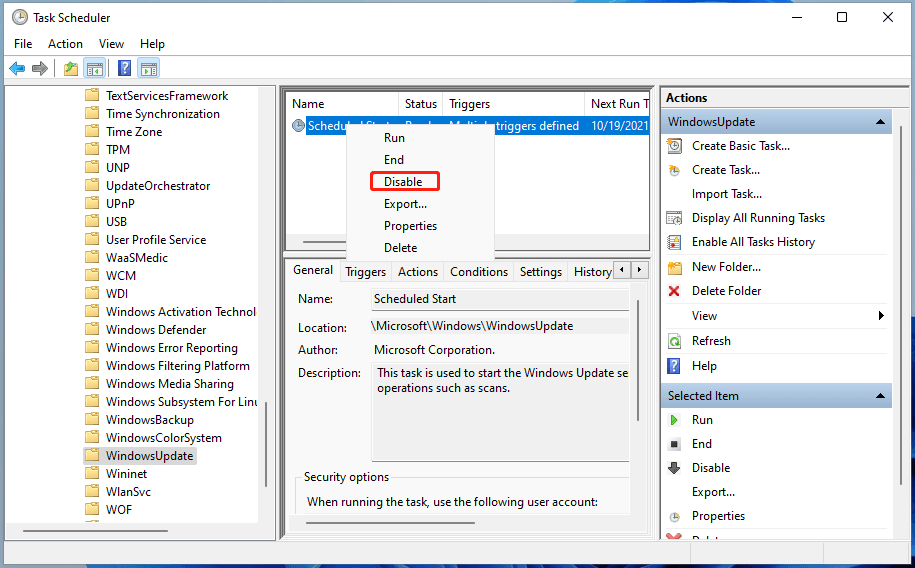This screenshot has width=915, height=568.
Task: Click Disable down-arrow icon in Selected Item
Action: click(675, 468)
